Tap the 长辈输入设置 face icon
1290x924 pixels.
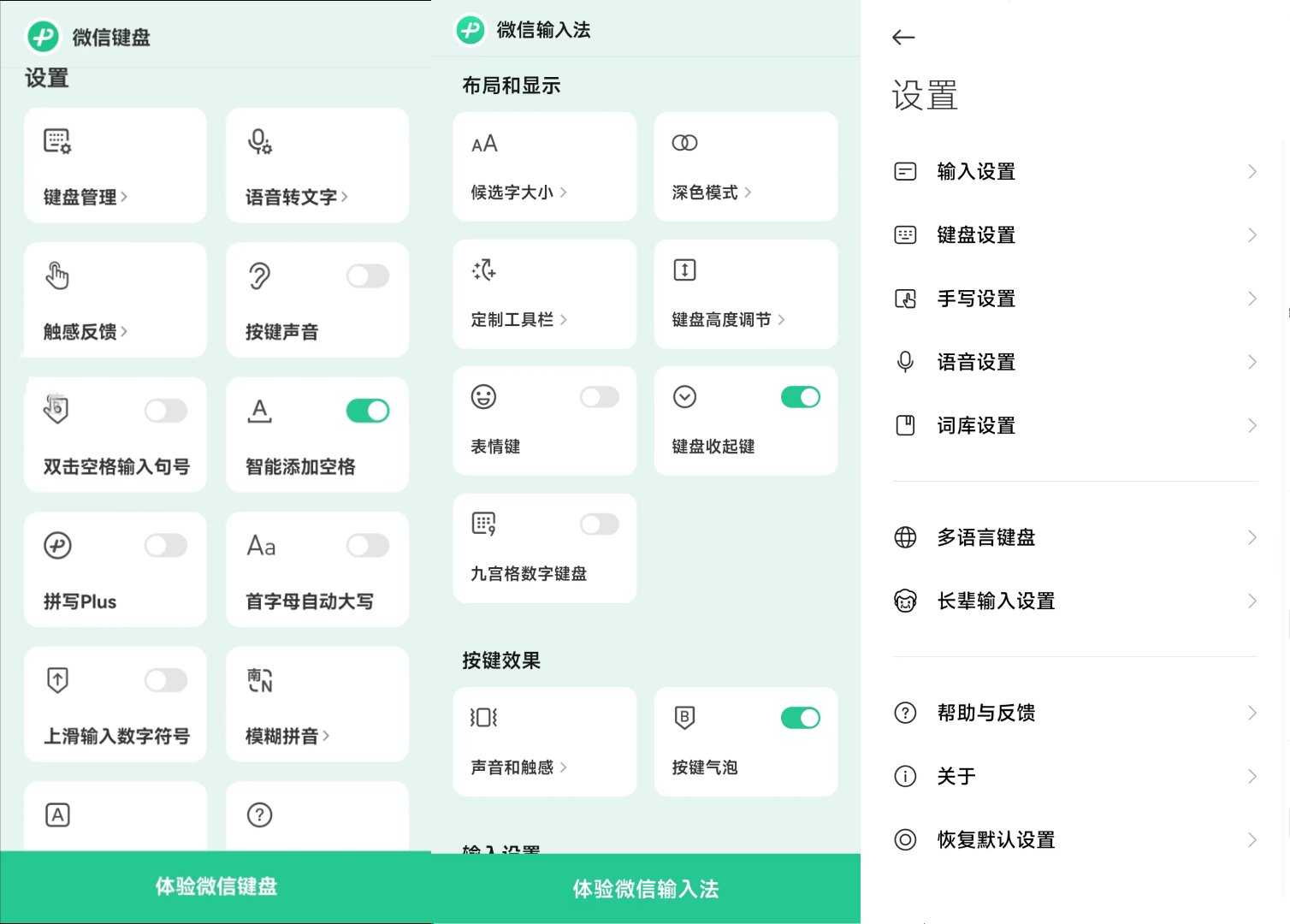(x=905, y=601)
